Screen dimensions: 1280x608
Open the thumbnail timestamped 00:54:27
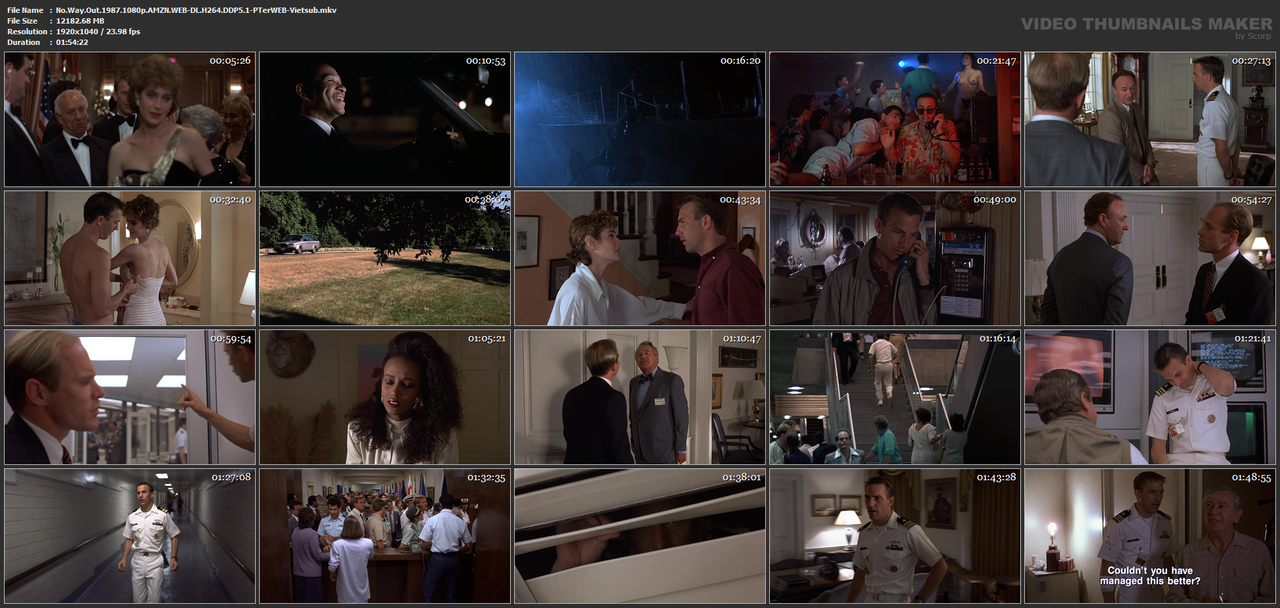1150,258
